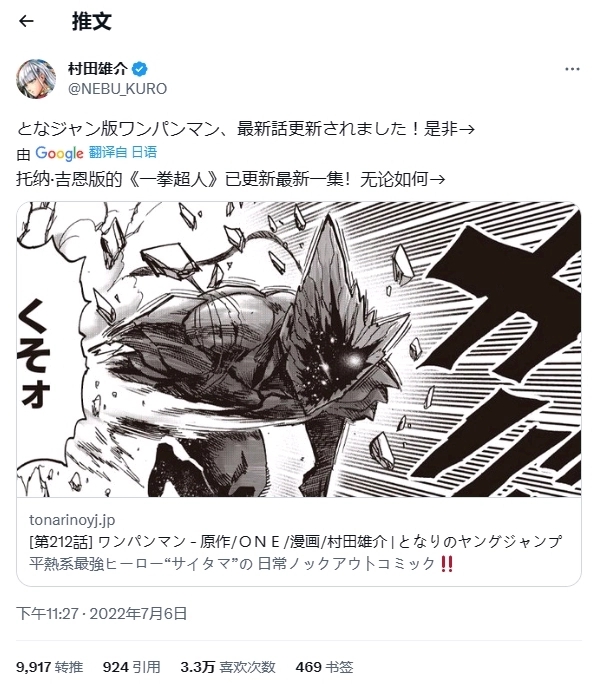Open the @NEBU_KURO handle
Image resolution: width=598 pixels, height=684 pixels.
click(x=117, y=89)
